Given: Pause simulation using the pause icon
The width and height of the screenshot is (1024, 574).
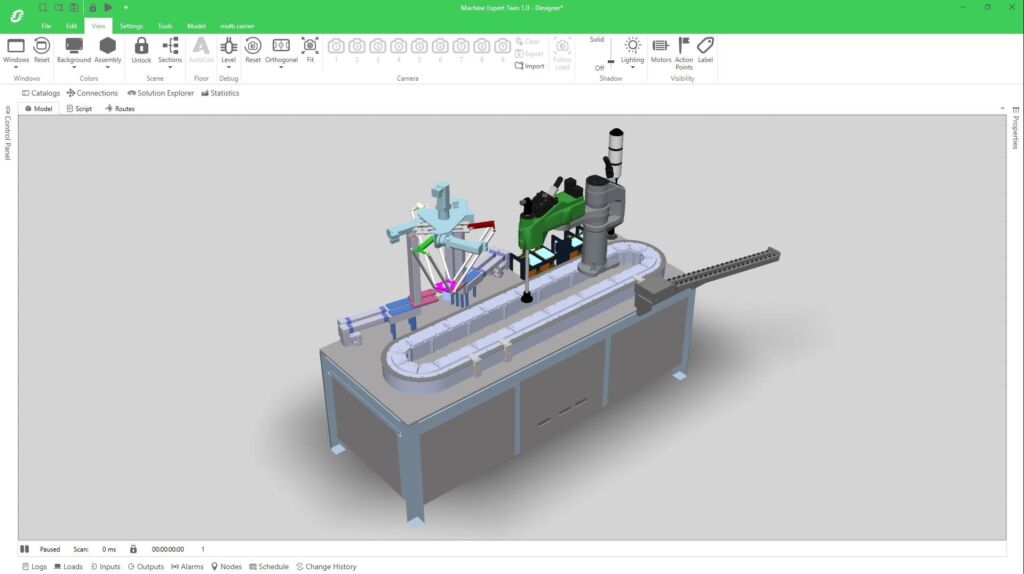Looking at the screenshot, I should 24,549.
